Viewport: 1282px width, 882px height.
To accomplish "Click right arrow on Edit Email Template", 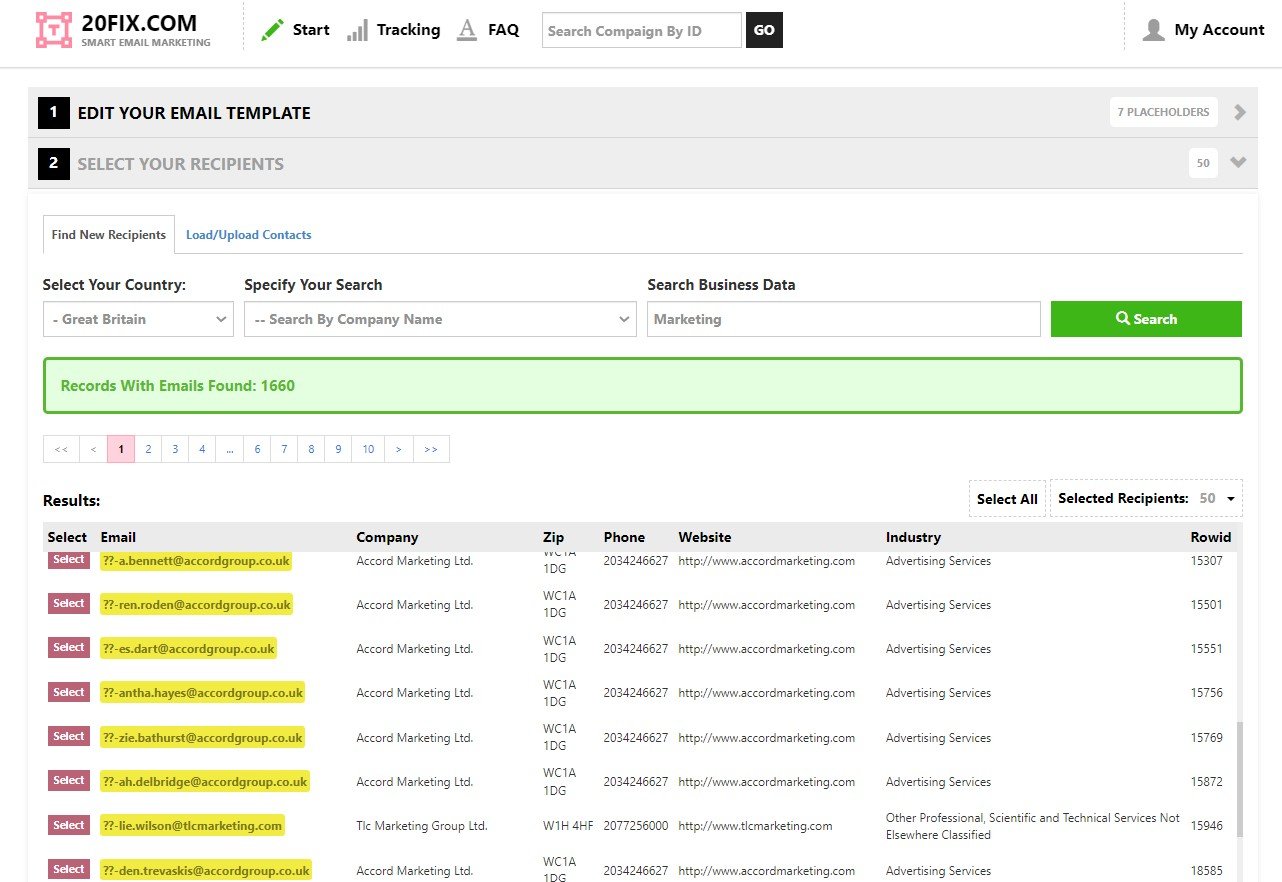I will click(x=1240, y=112).
